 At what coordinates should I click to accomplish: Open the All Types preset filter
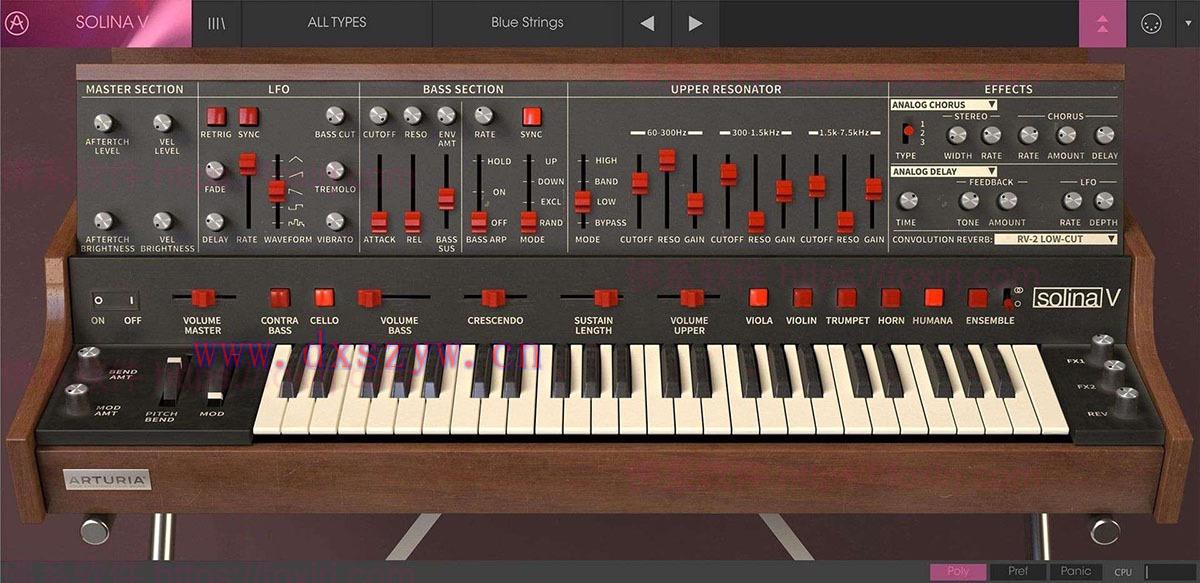(336, 22)
